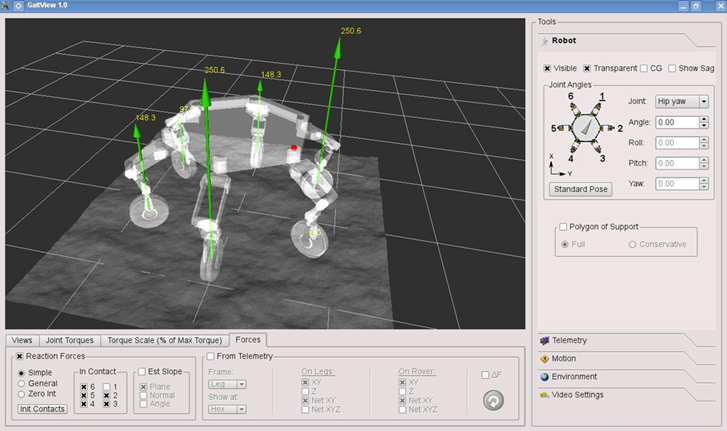This screenshot has width=727, height=431.
Task: Click the Robot panel icon
Action: click(x=545, y=41)
